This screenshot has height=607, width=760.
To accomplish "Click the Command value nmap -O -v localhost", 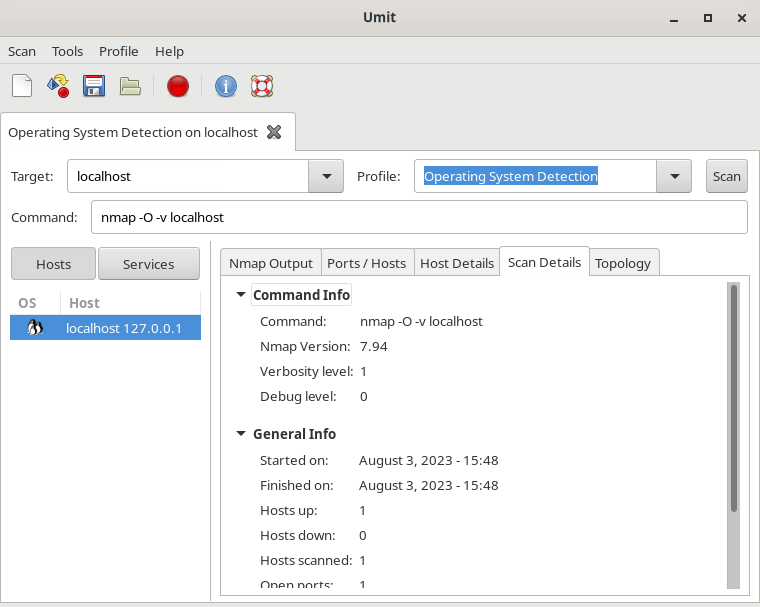I will tap(421, 321).
